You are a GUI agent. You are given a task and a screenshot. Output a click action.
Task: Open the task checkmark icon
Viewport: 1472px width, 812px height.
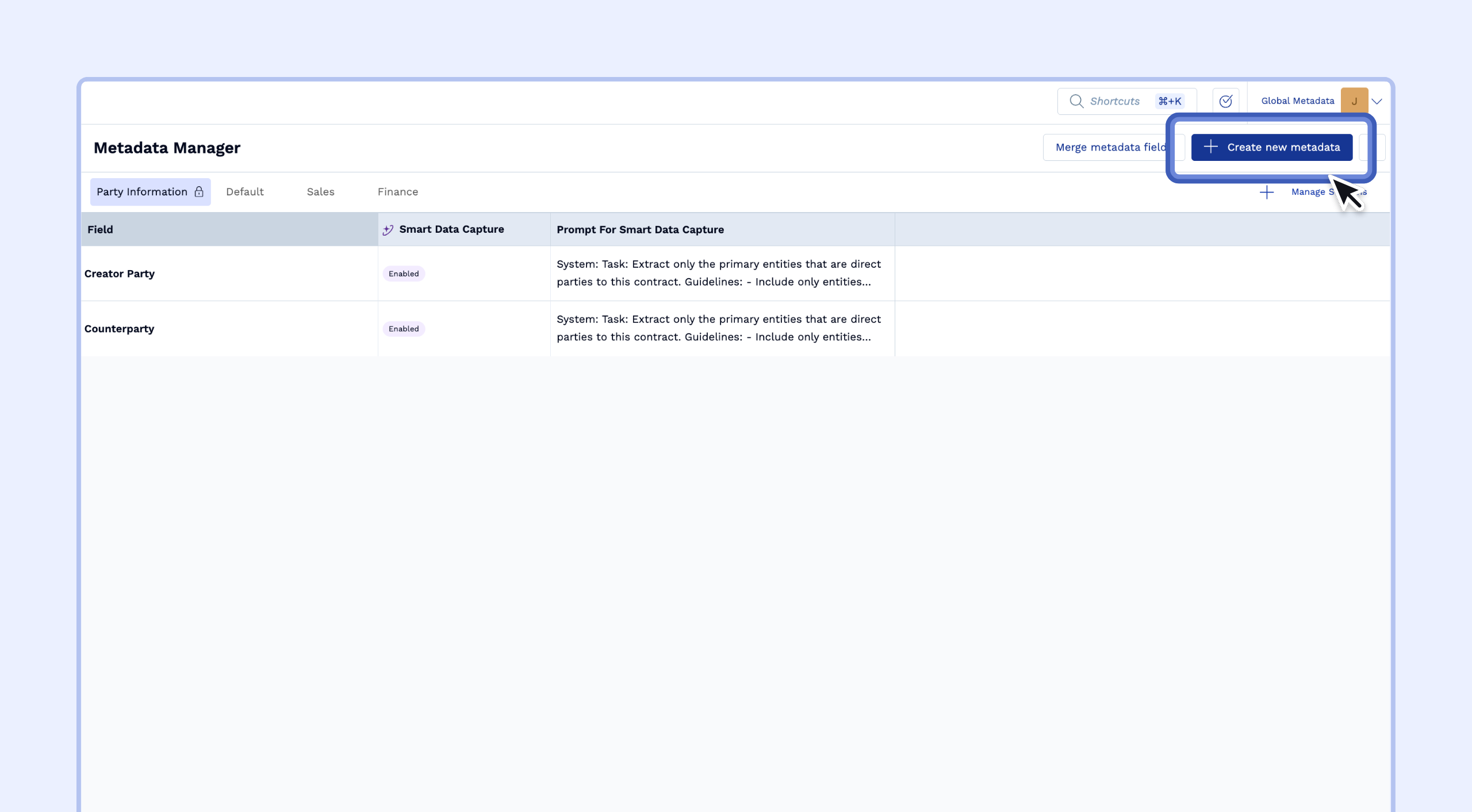point(1225,101)
